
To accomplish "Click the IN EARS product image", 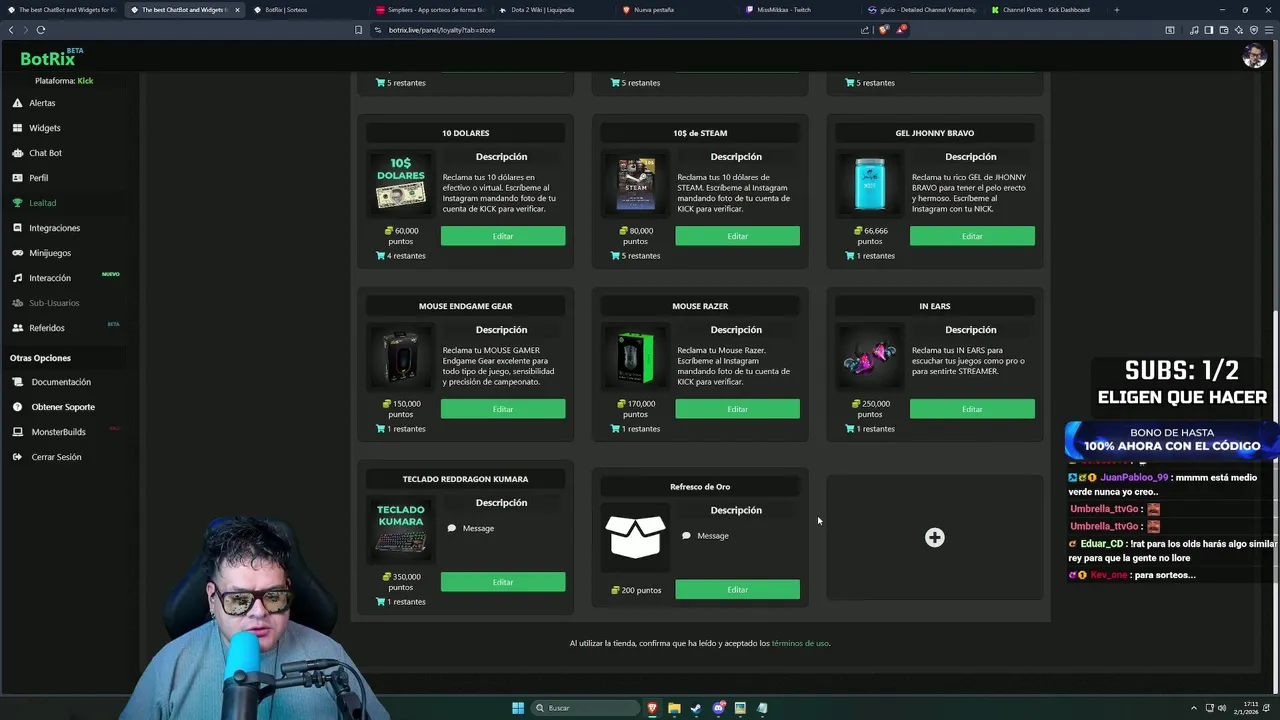I will 870,357.
